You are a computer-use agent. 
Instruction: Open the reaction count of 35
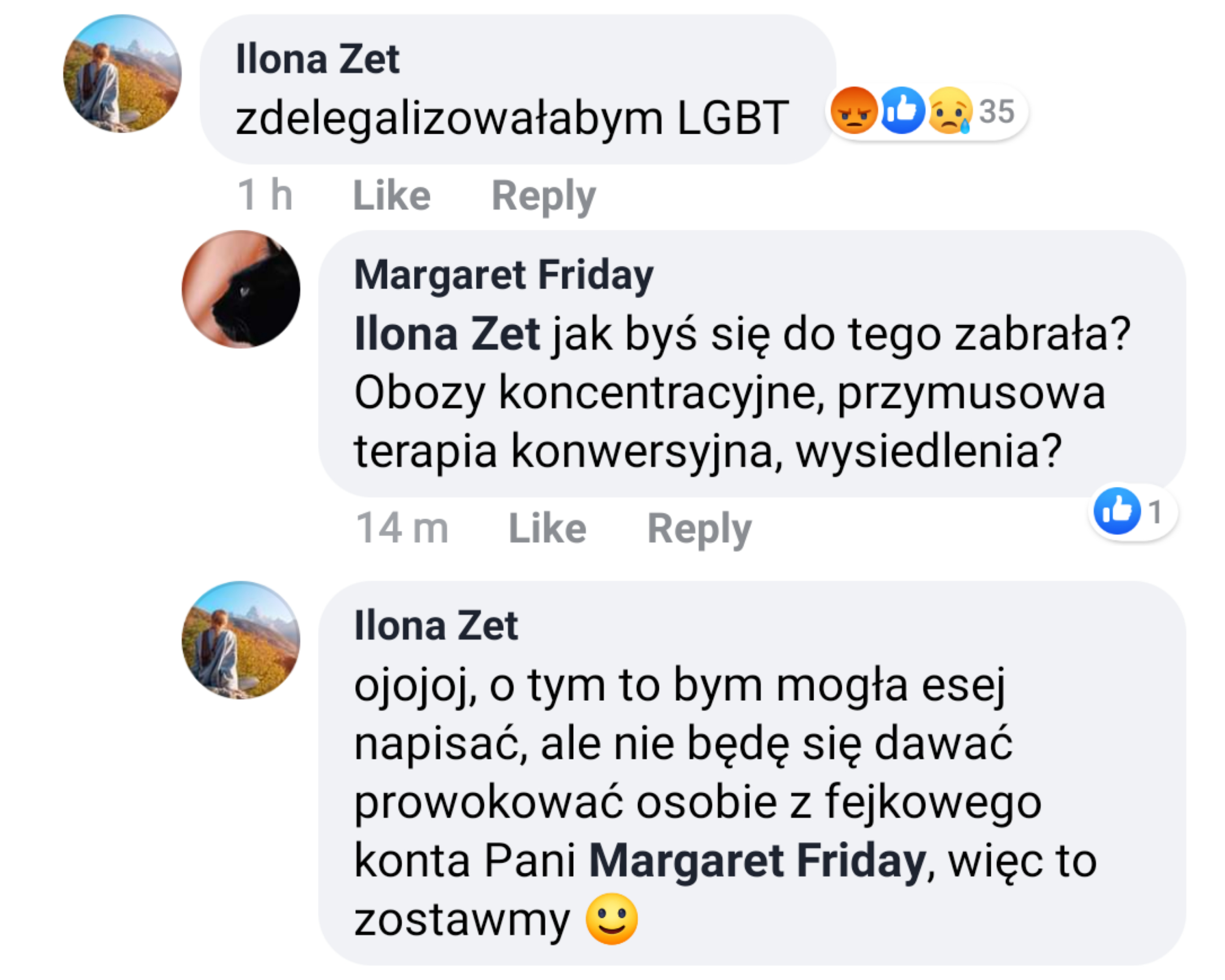[997, 112]
